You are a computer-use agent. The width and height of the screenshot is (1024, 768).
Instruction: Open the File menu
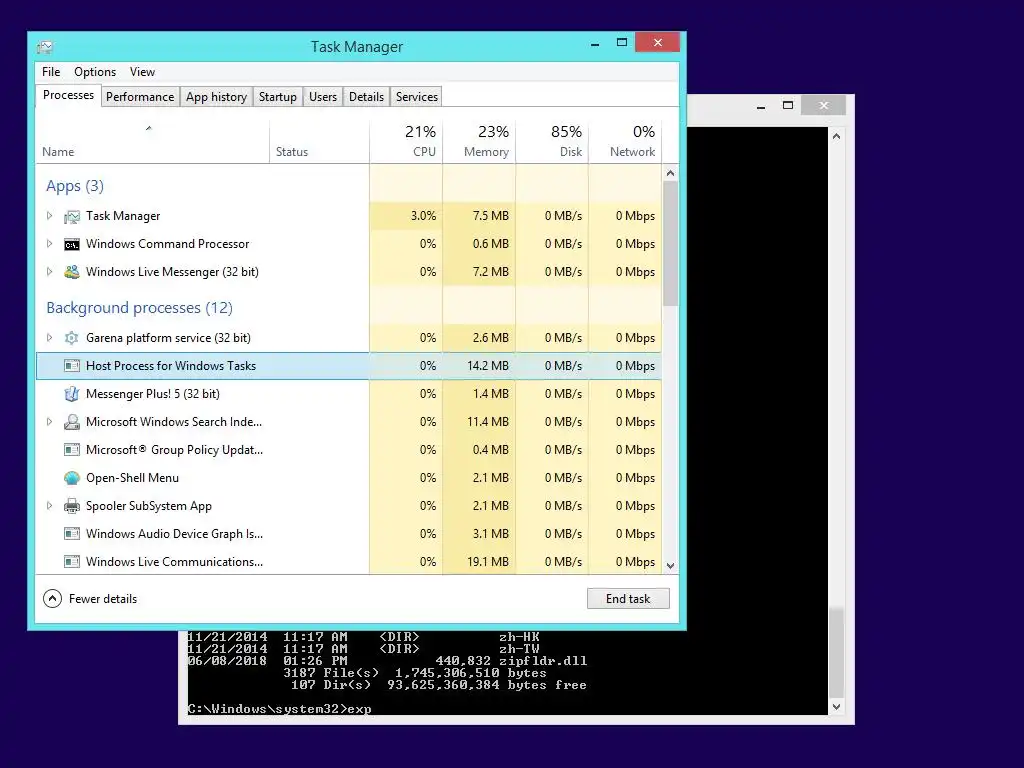pyautogui.click(x=51, y=72)
